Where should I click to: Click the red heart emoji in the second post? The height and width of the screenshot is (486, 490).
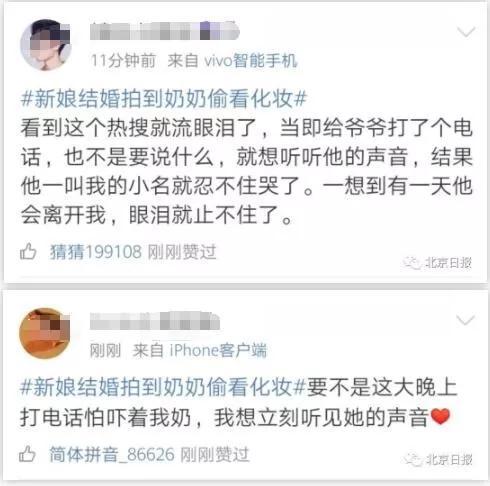click(440, 416)
